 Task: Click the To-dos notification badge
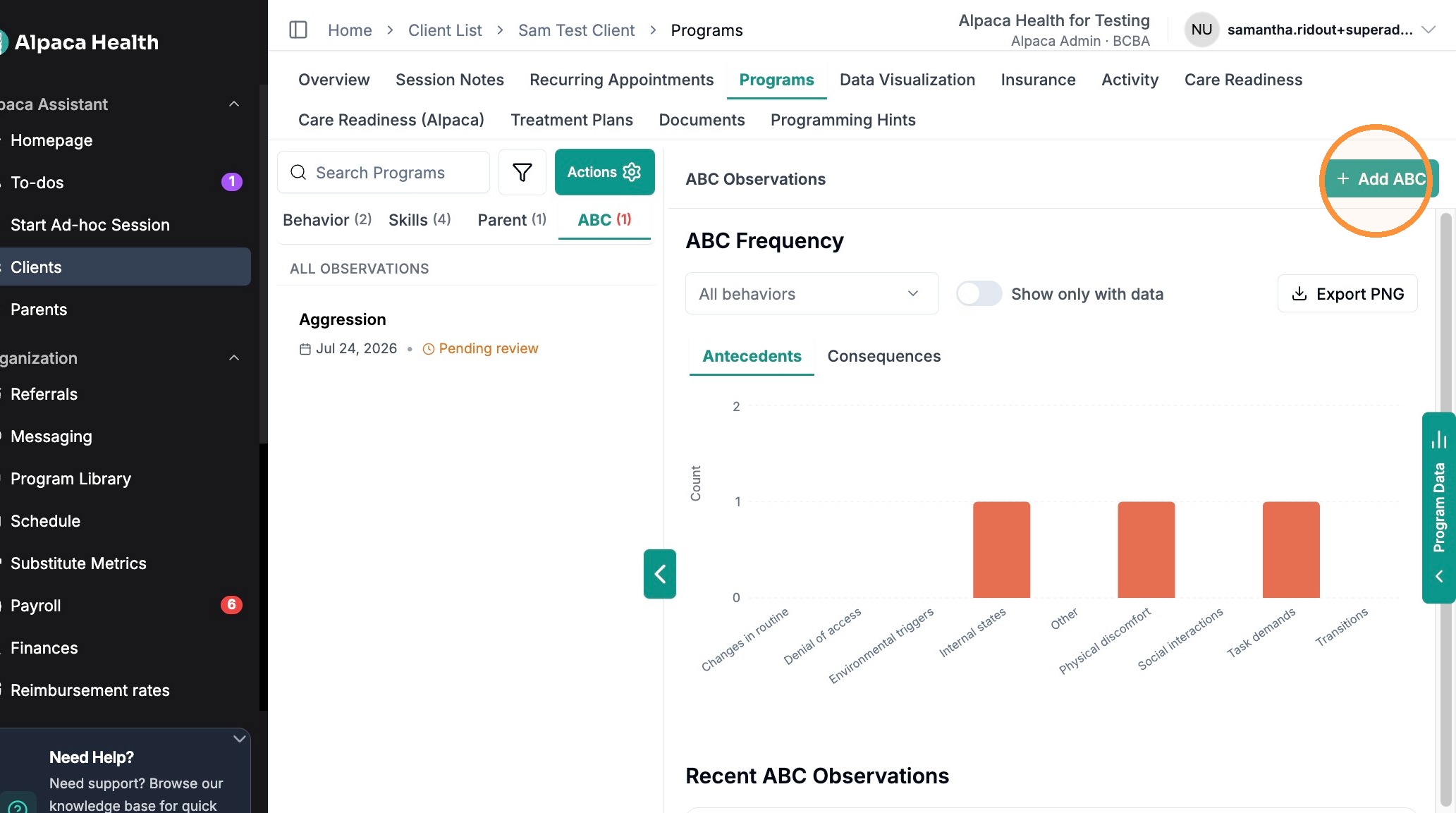tap(231, 182)
